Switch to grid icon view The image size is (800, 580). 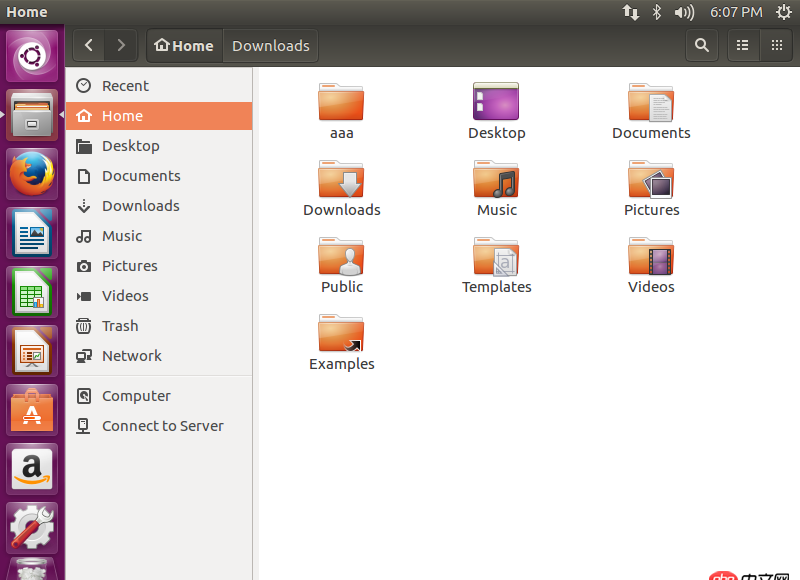pyautogui.click(x=777, y=45)
